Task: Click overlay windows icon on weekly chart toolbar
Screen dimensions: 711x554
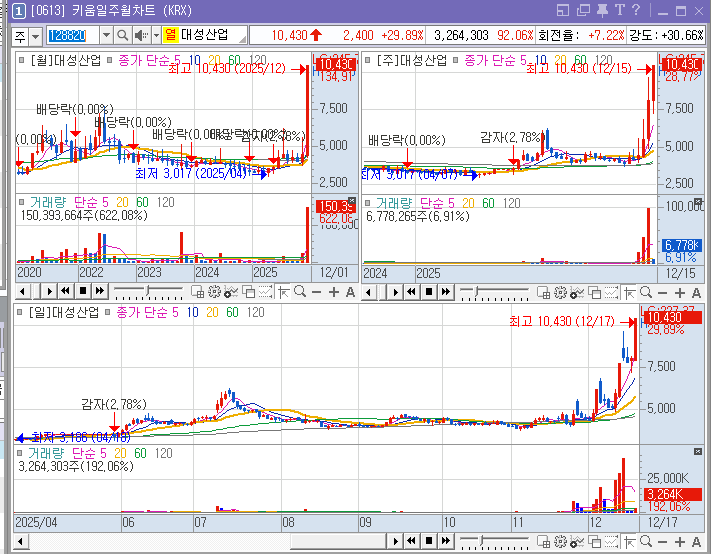Action: pos(594,293)
